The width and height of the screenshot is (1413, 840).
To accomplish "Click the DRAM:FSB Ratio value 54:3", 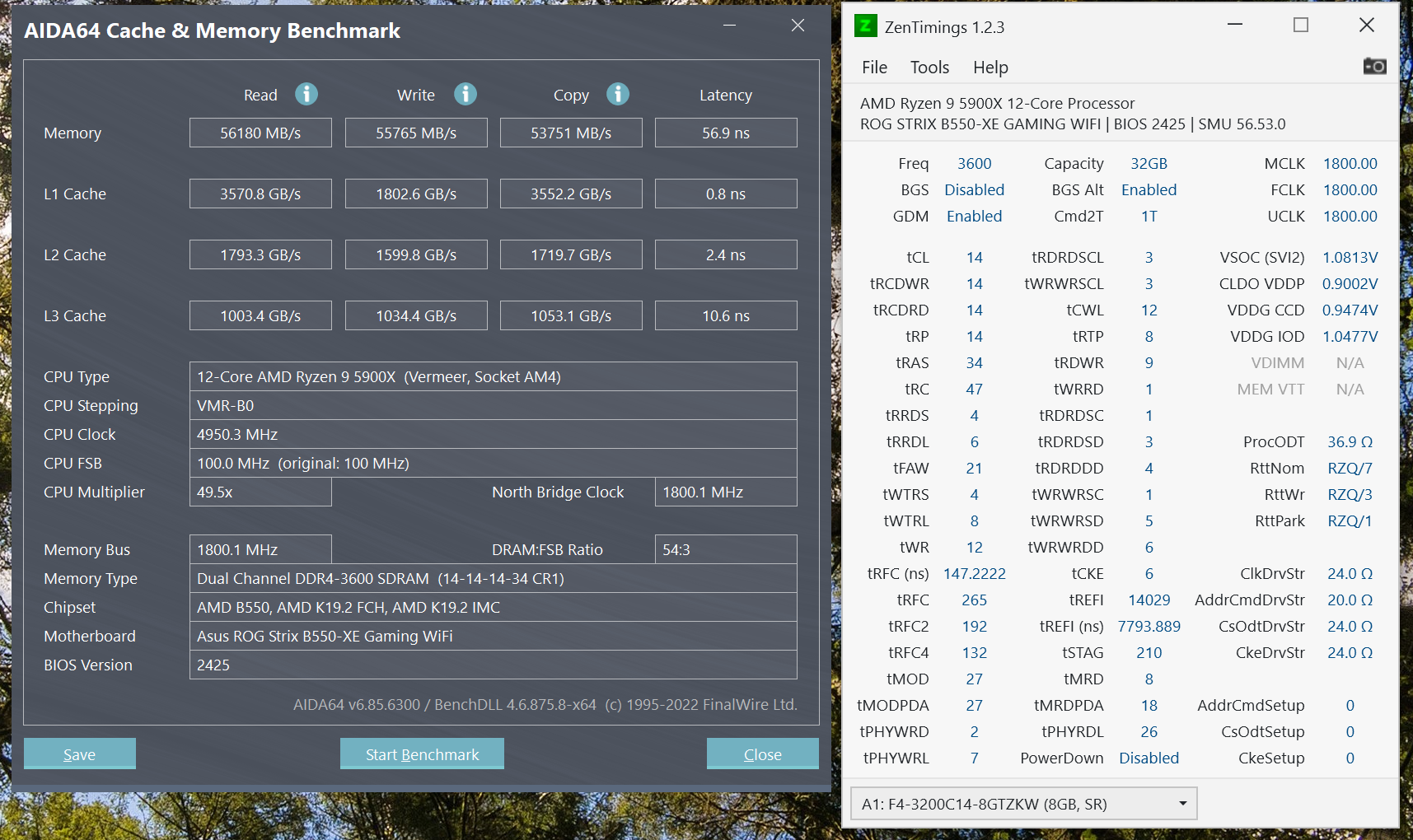I will (x=726, y=549).
